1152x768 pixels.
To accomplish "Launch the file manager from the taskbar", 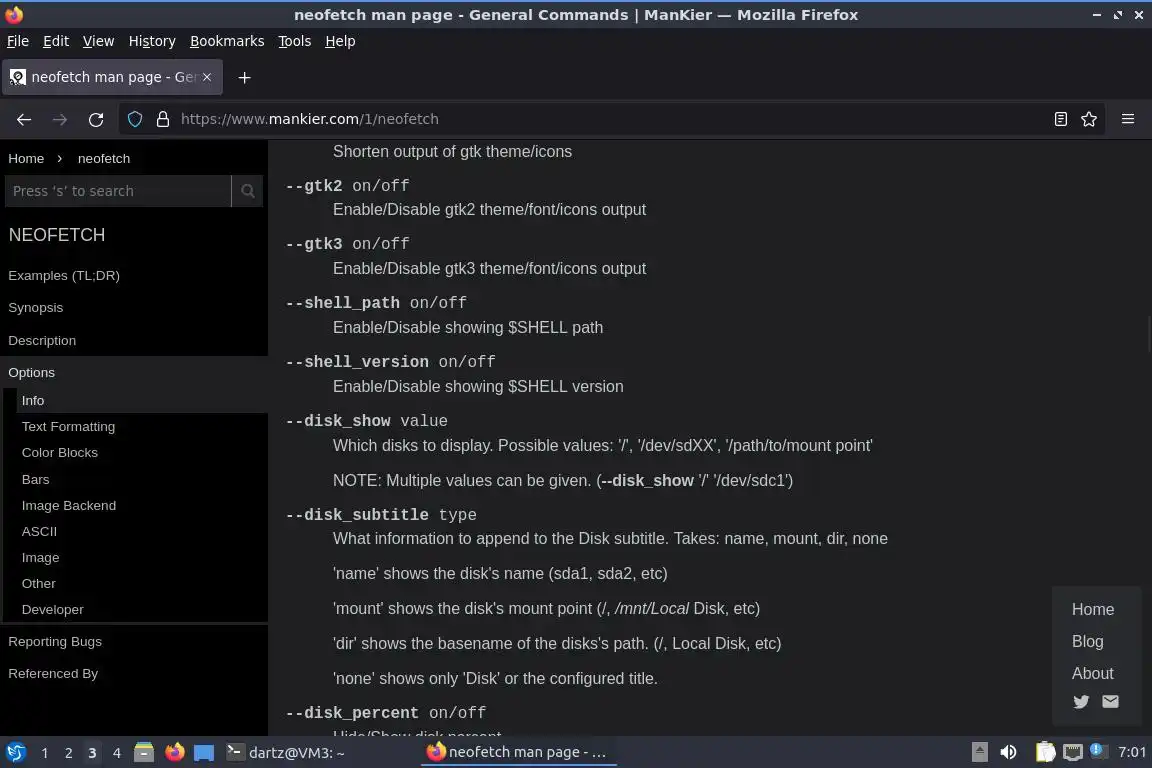I will pyautogui.click(x=144, y=752).
